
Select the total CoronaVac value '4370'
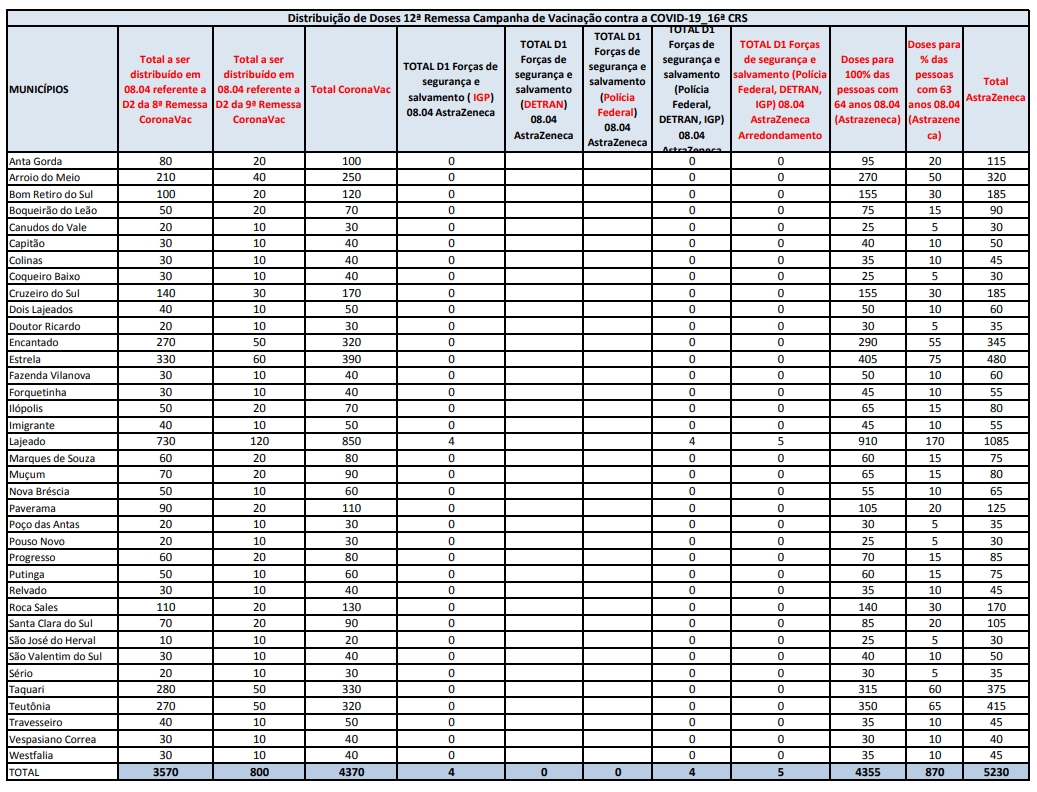(x=351, y=772)
